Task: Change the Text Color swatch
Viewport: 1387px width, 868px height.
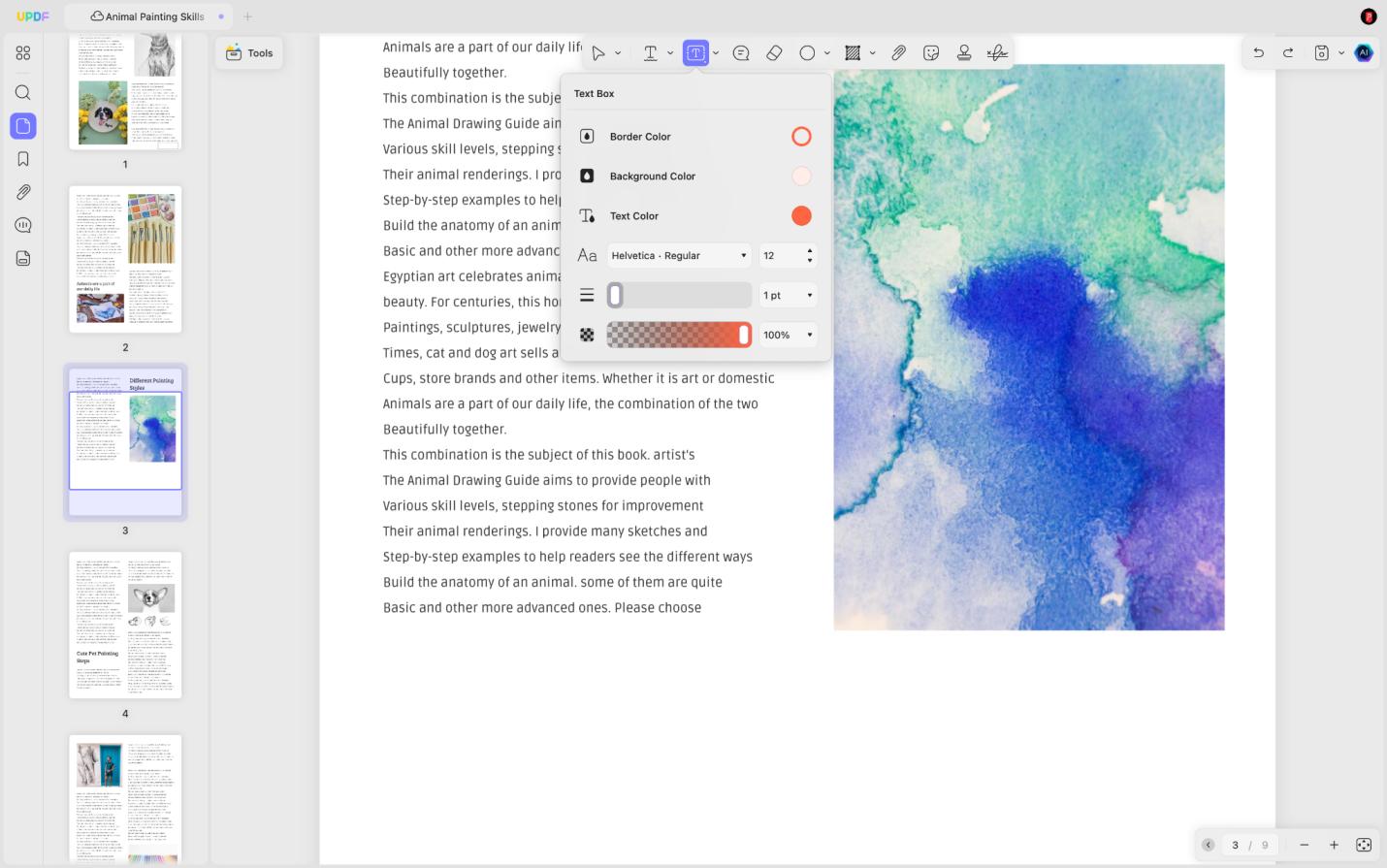Action: 801,216
